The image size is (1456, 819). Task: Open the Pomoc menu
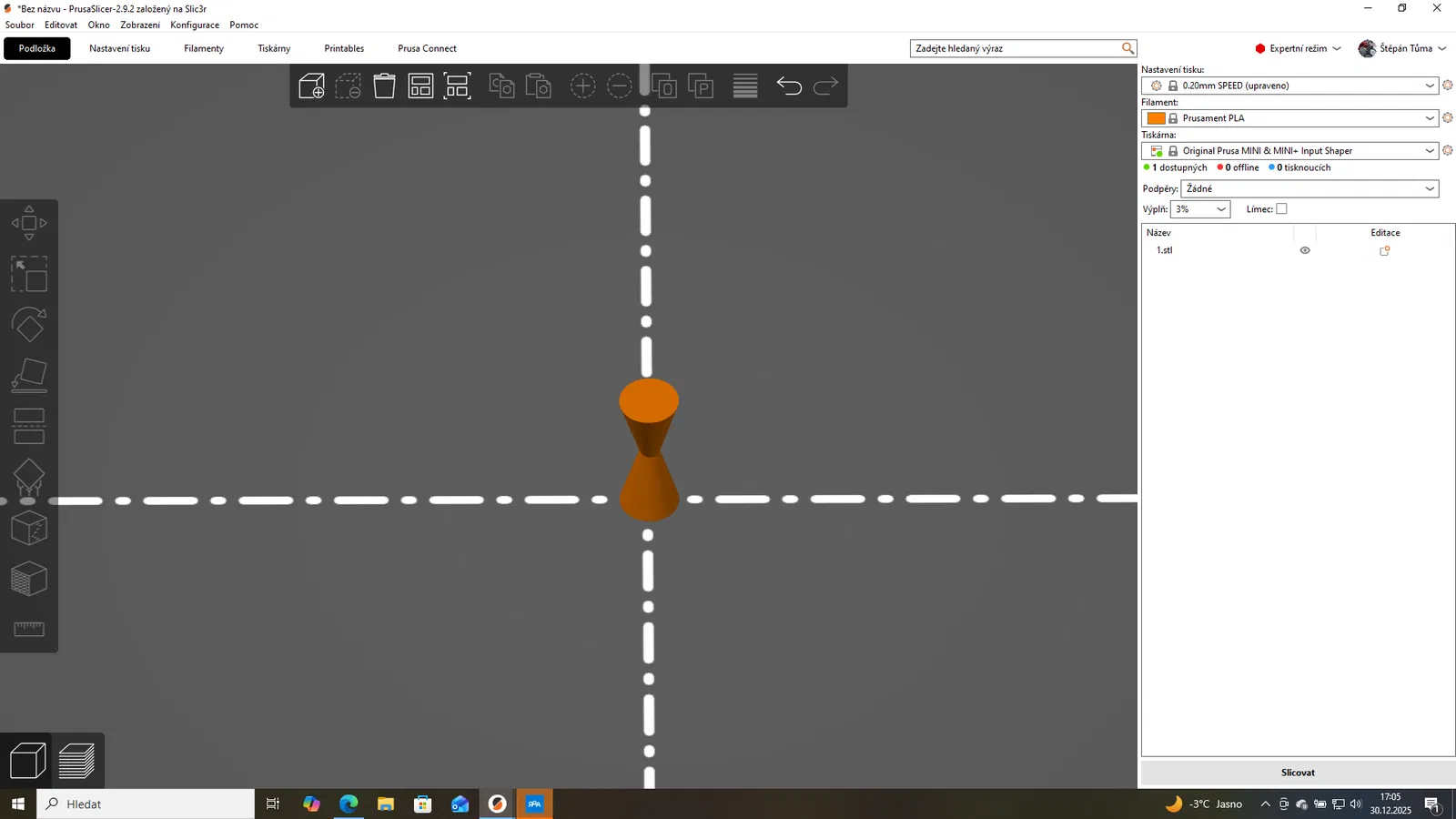(x=244, y=25)
